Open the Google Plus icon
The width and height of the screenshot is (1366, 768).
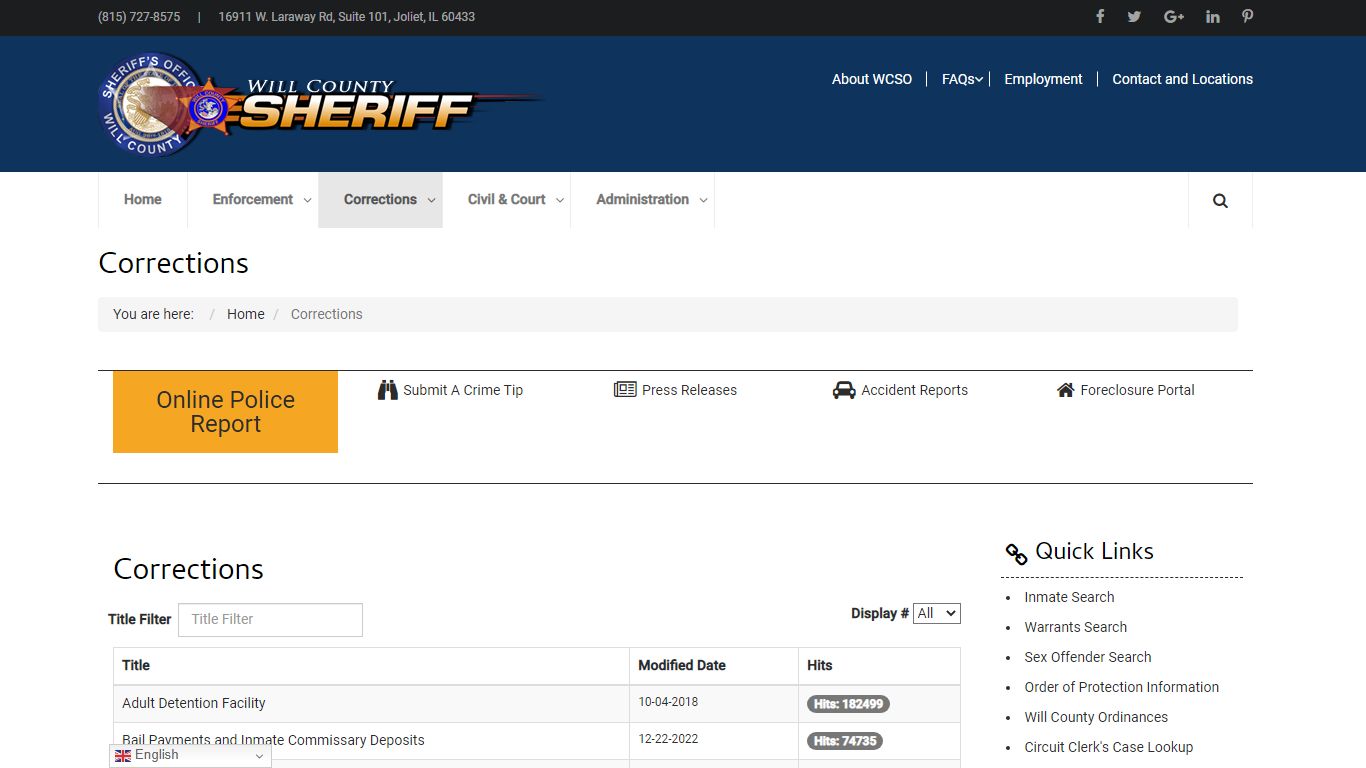1174,17
